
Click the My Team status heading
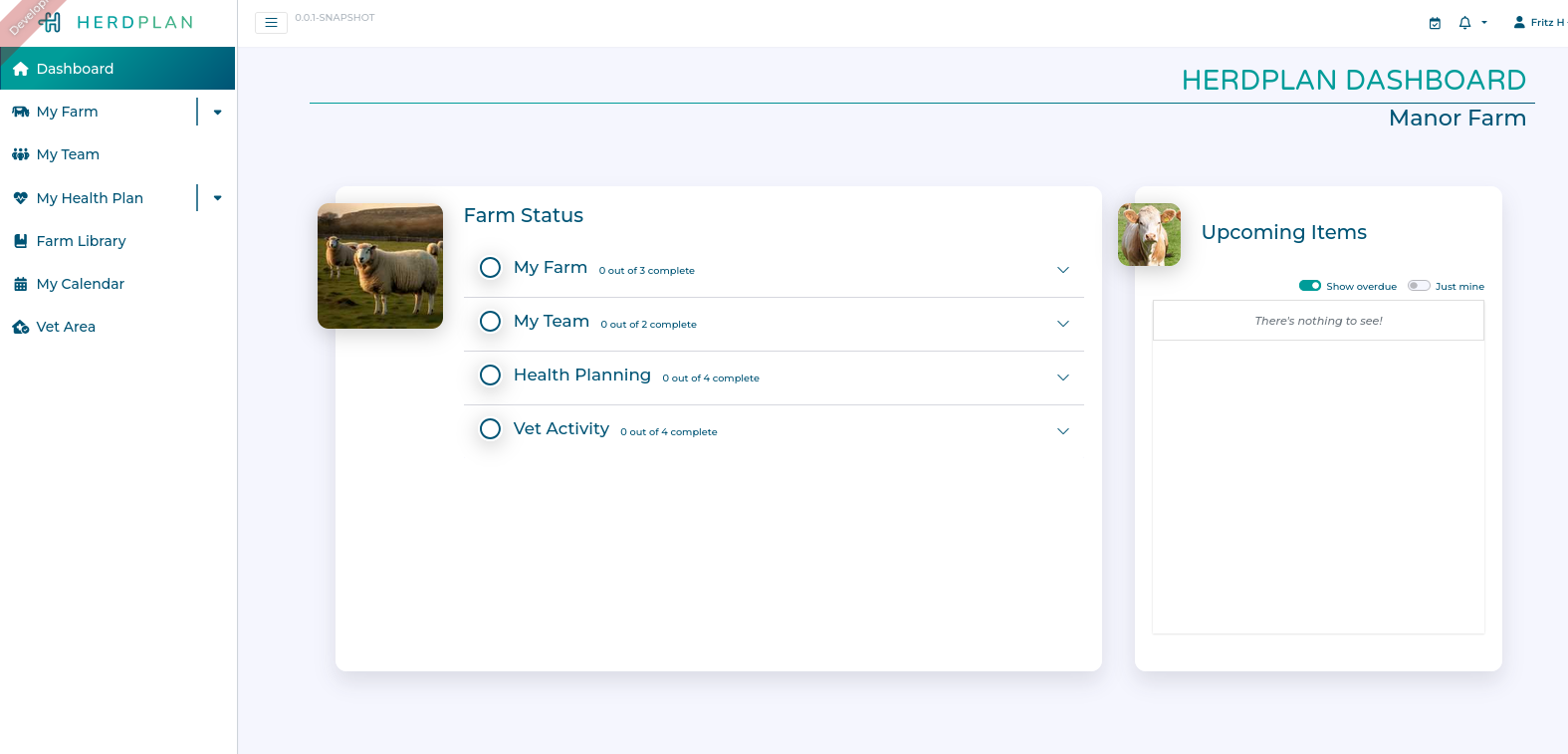click(551, 322)
